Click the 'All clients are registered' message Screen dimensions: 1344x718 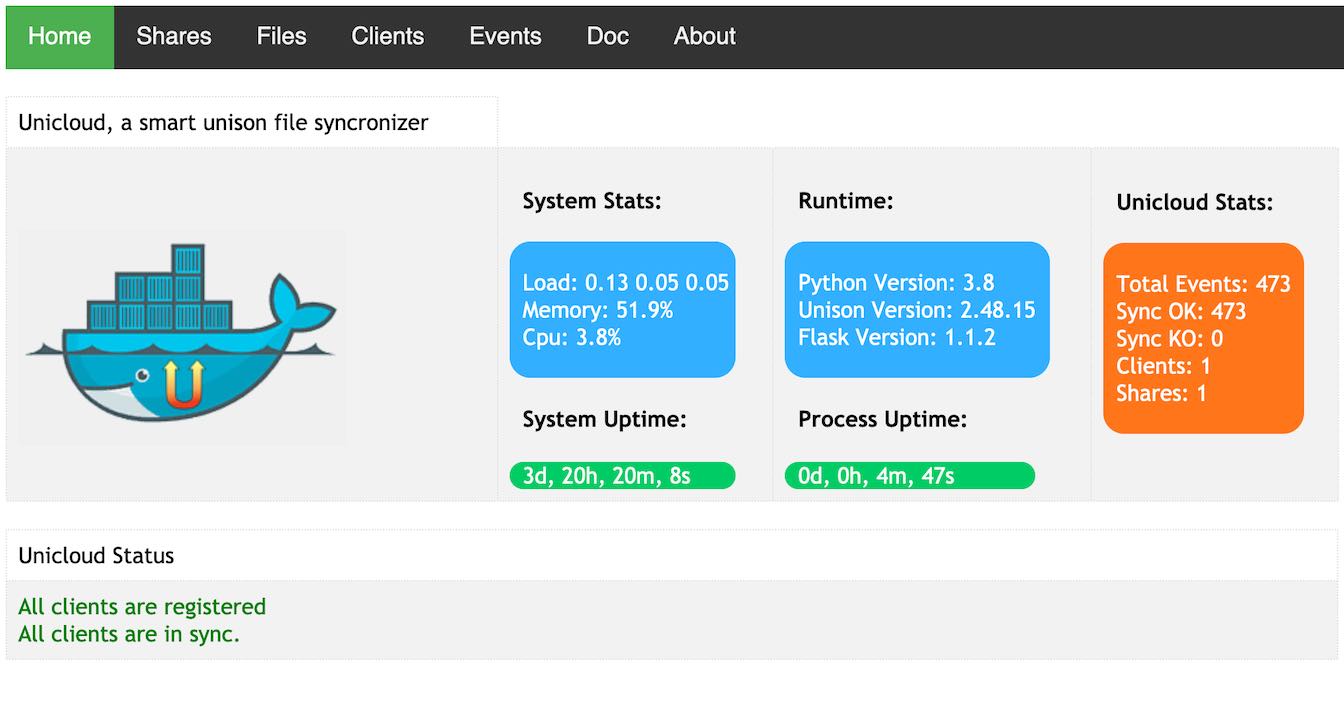point(142,607)
